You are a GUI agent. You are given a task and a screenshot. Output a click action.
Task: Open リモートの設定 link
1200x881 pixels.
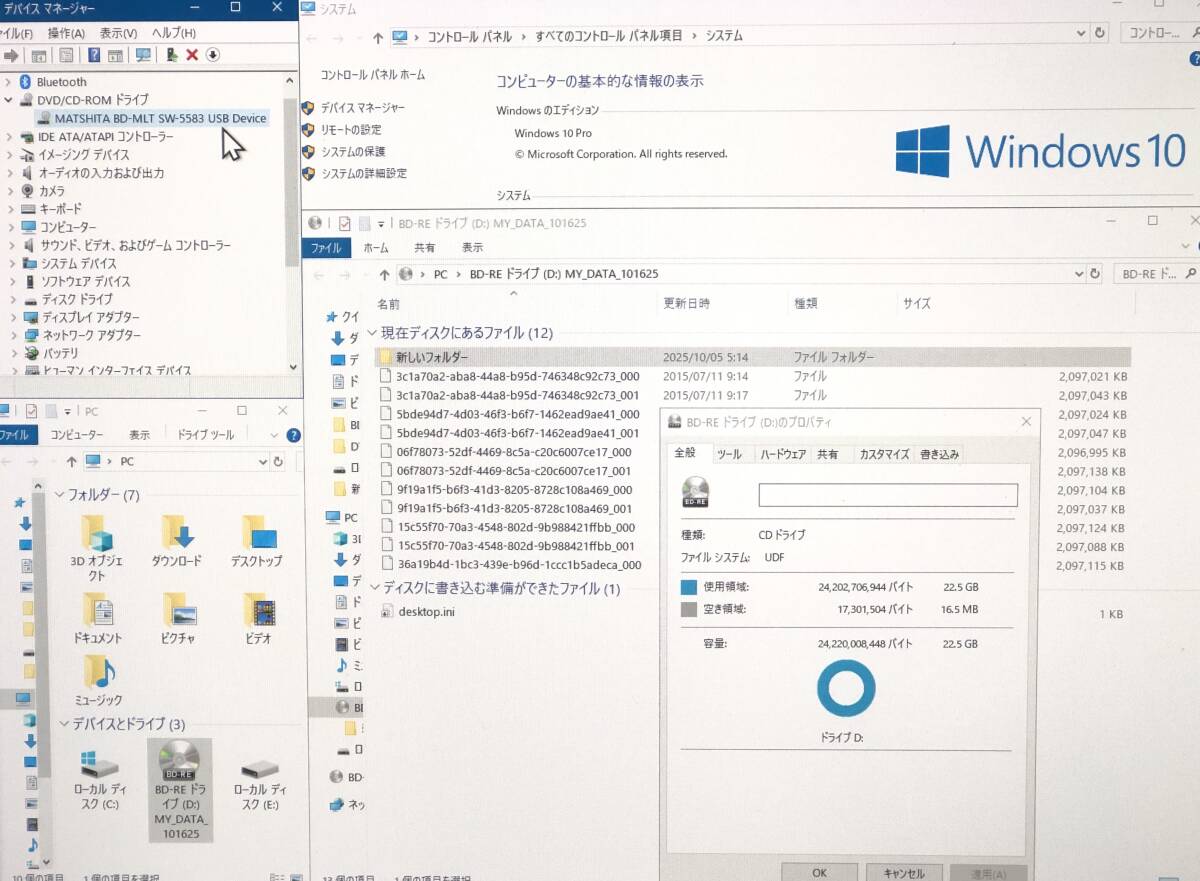[x=351, y=130]
